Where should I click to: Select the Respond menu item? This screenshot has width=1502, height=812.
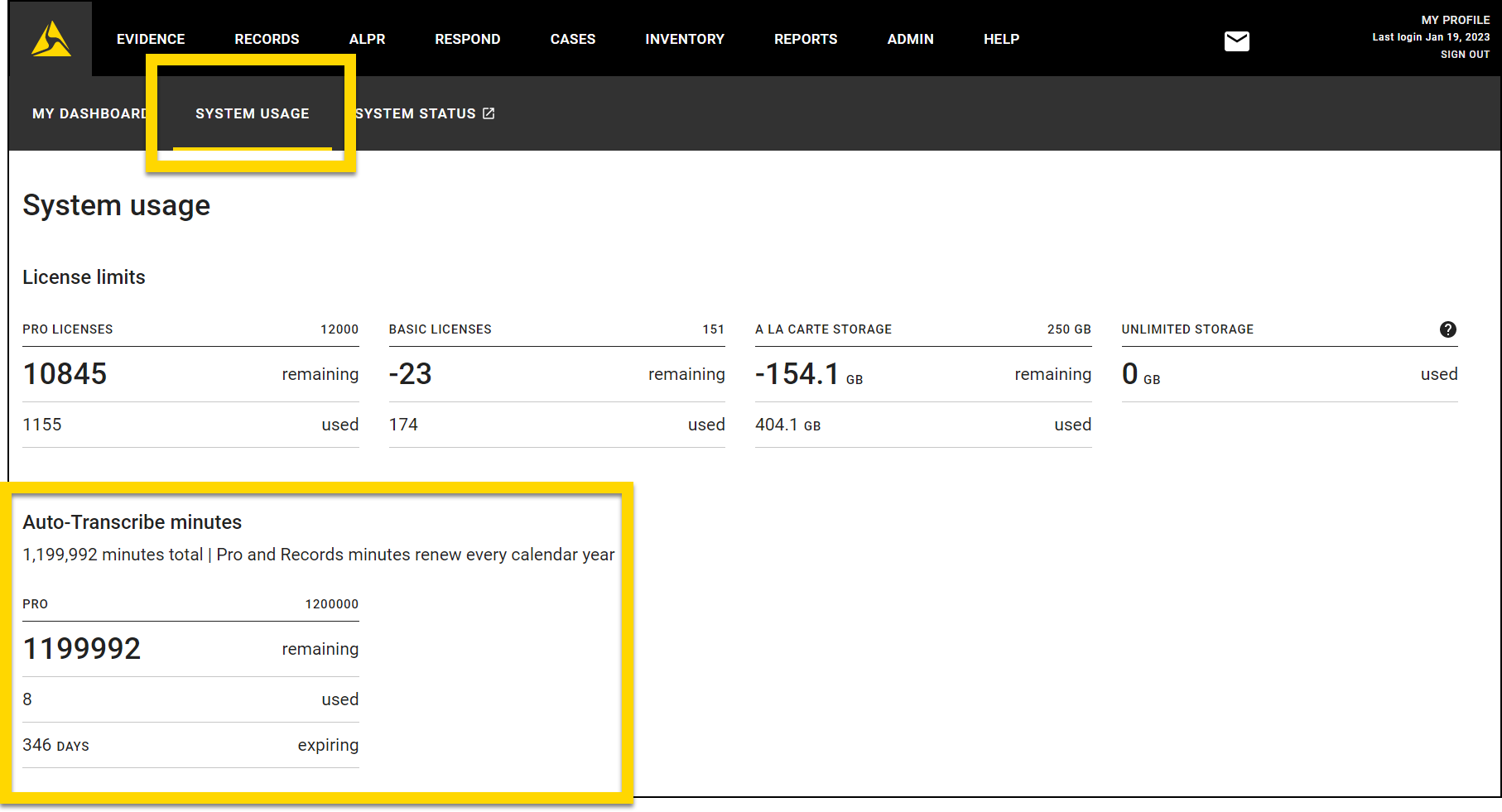tap(467, 39)
